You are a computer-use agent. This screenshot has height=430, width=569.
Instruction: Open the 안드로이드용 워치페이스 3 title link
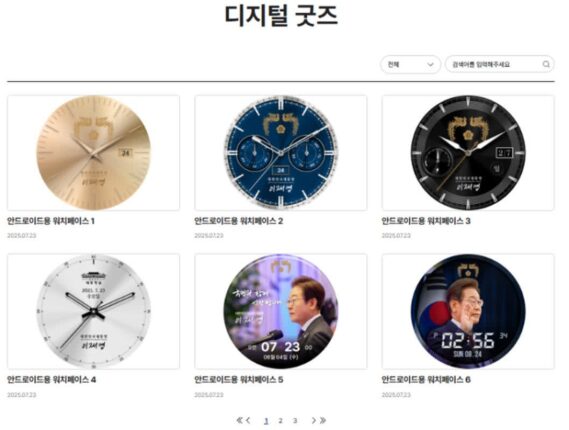(x=426, y=221)
